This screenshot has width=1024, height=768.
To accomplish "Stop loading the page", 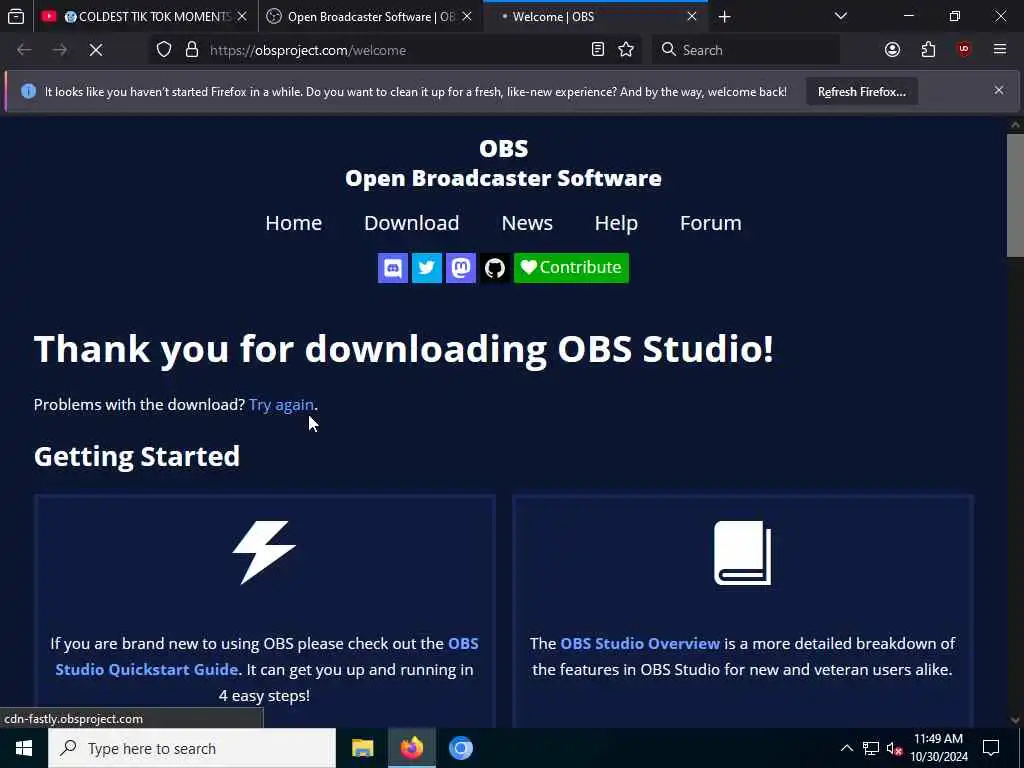I will [x=95, y=50].
